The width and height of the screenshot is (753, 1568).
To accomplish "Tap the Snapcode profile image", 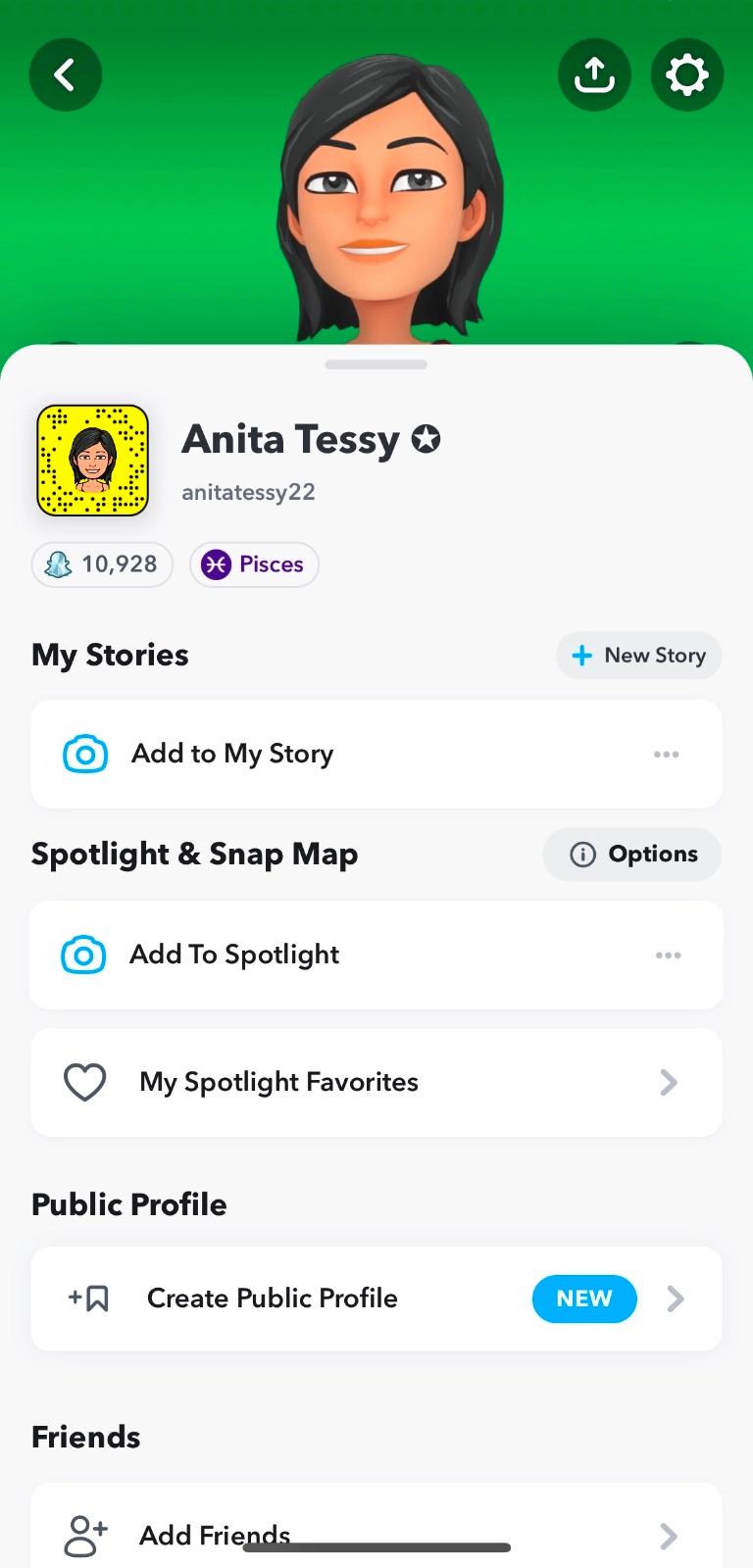I will [92, 461].
